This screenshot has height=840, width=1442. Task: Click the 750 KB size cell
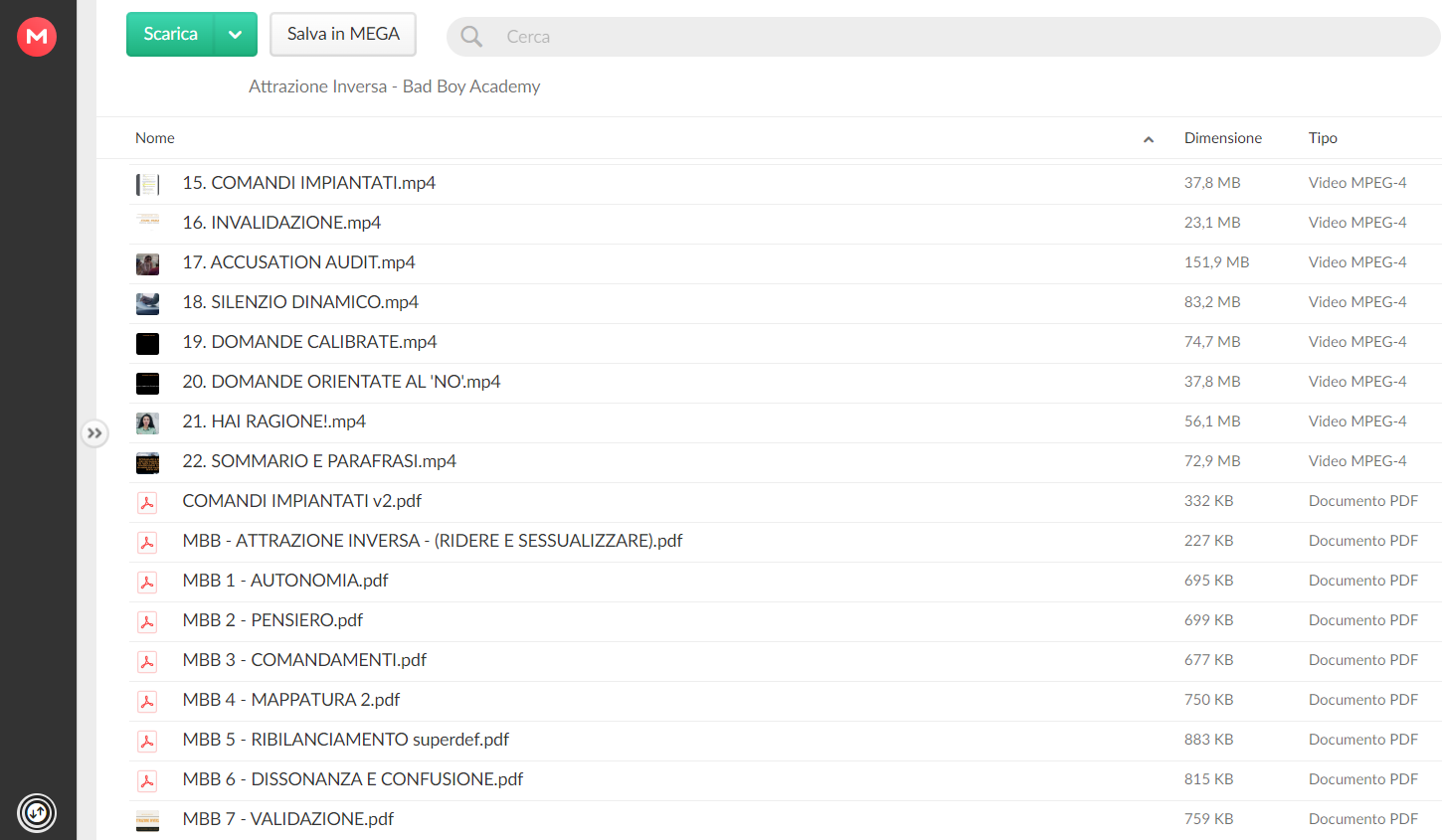pos(1208,700)
